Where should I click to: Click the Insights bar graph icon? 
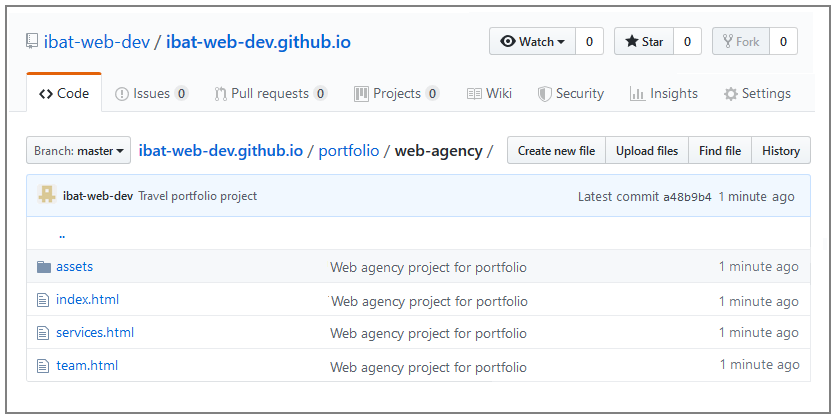click(638, 94)
